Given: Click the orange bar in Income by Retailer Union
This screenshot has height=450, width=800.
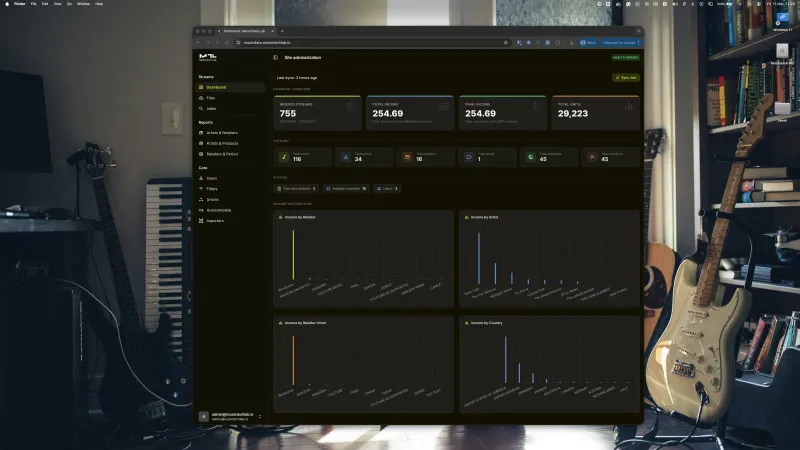Looking at the screenshot, I should point(293,361).
